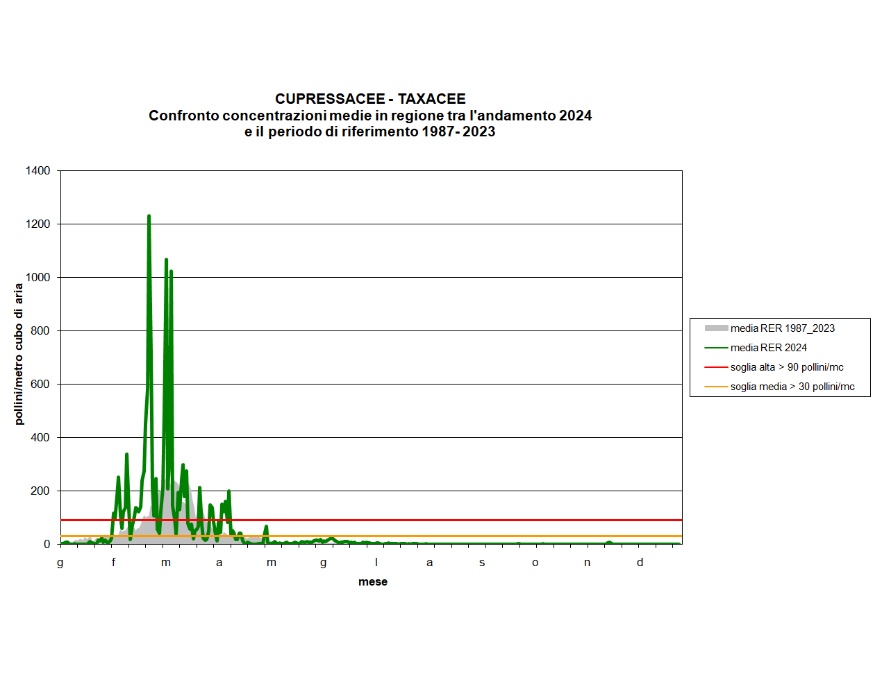Image resolution: width=882 pixels, height=682 pixels.
Task: Click y-axis label 1200
Action: point(38,224)
